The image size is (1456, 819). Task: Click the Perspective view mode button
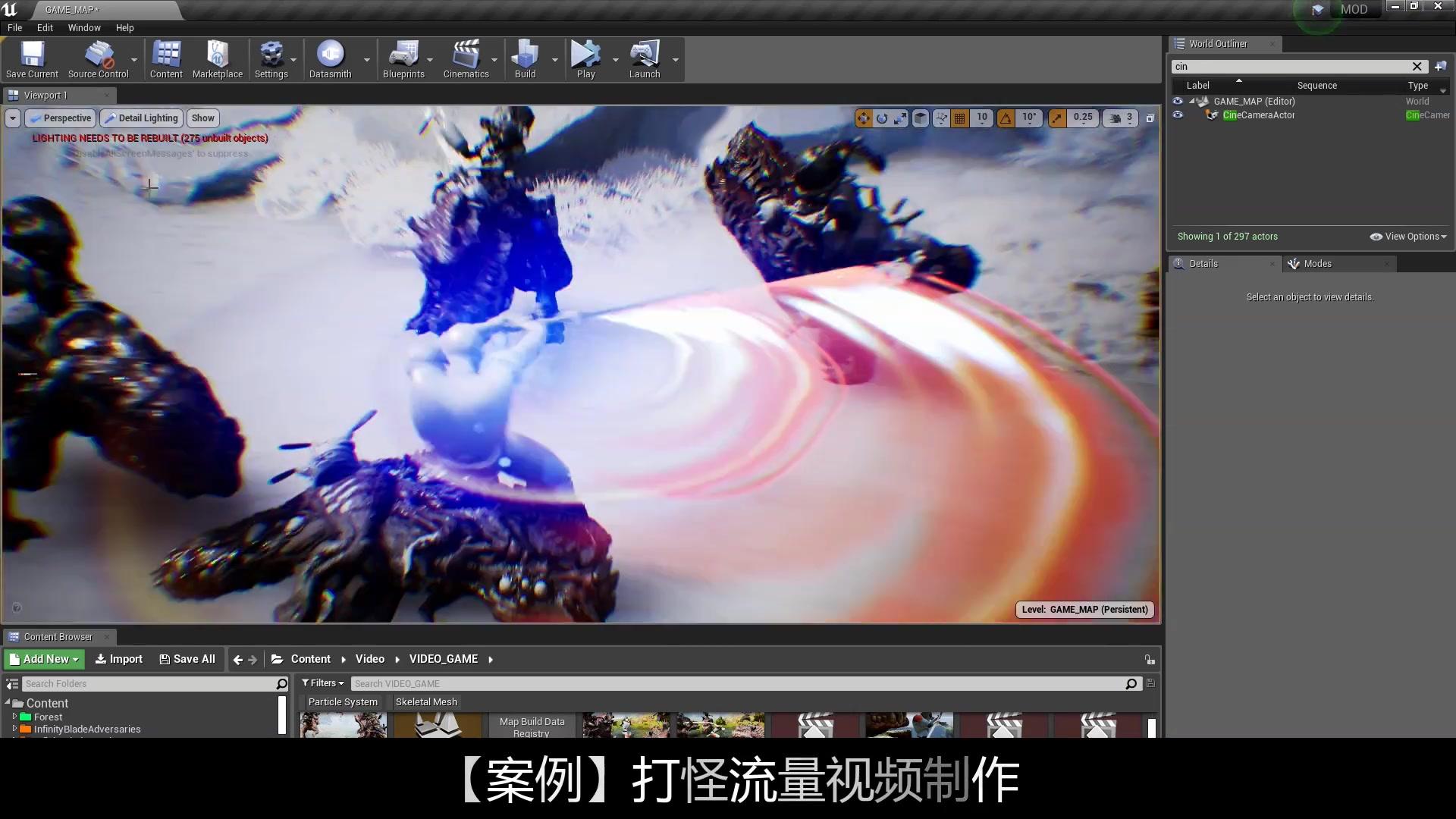(x=60, y=118)
